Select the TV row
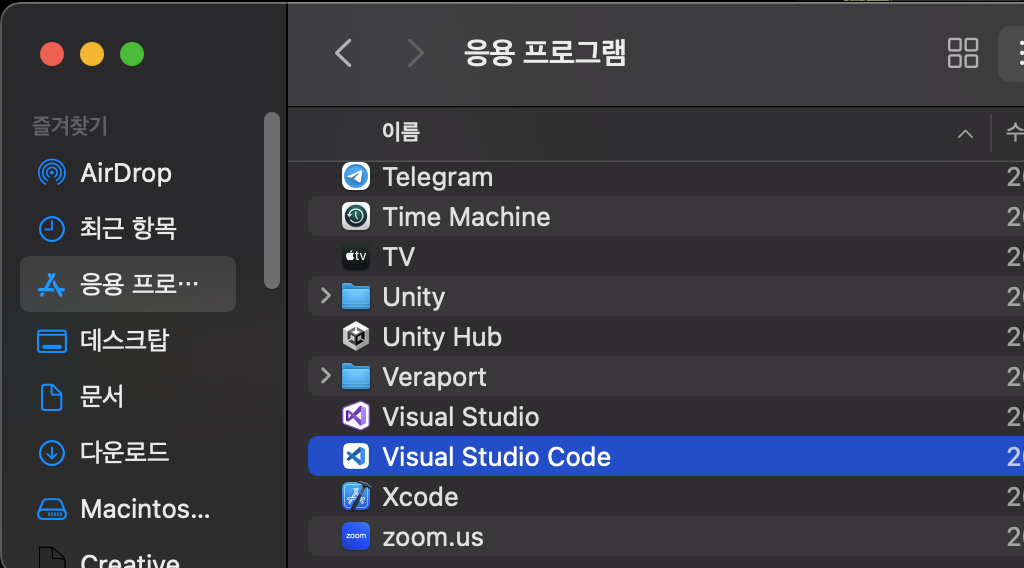Viewport: 1024px width, 568px height. [665, 257]
